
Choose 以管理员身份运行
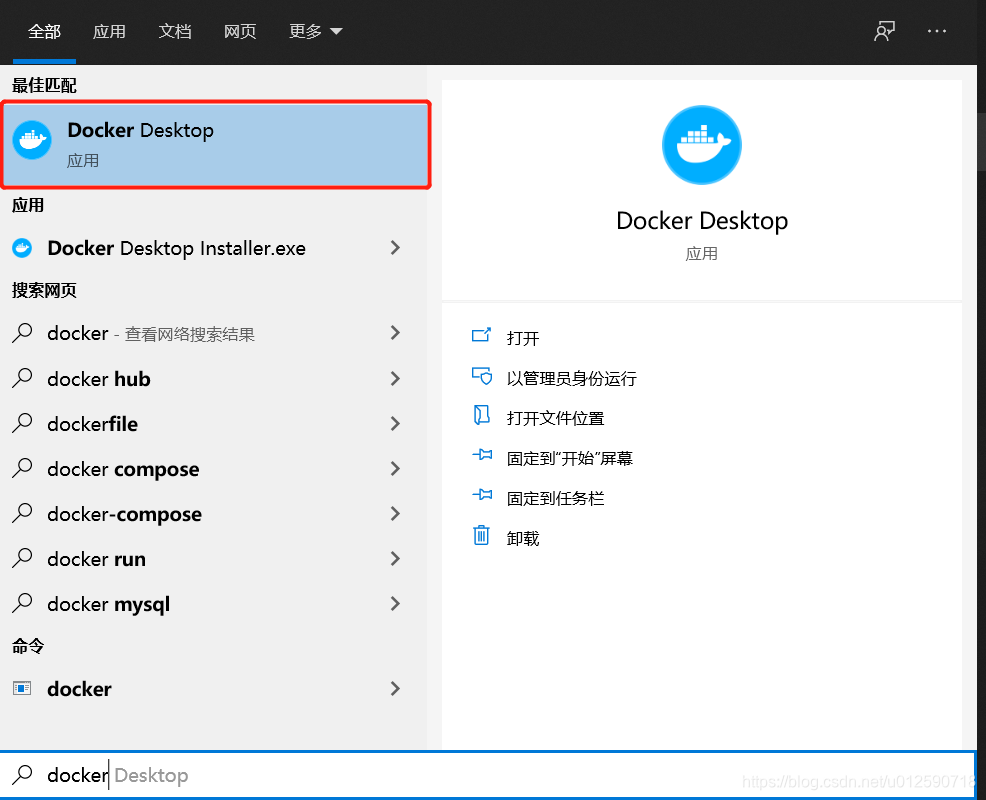(x=572, y=379)
